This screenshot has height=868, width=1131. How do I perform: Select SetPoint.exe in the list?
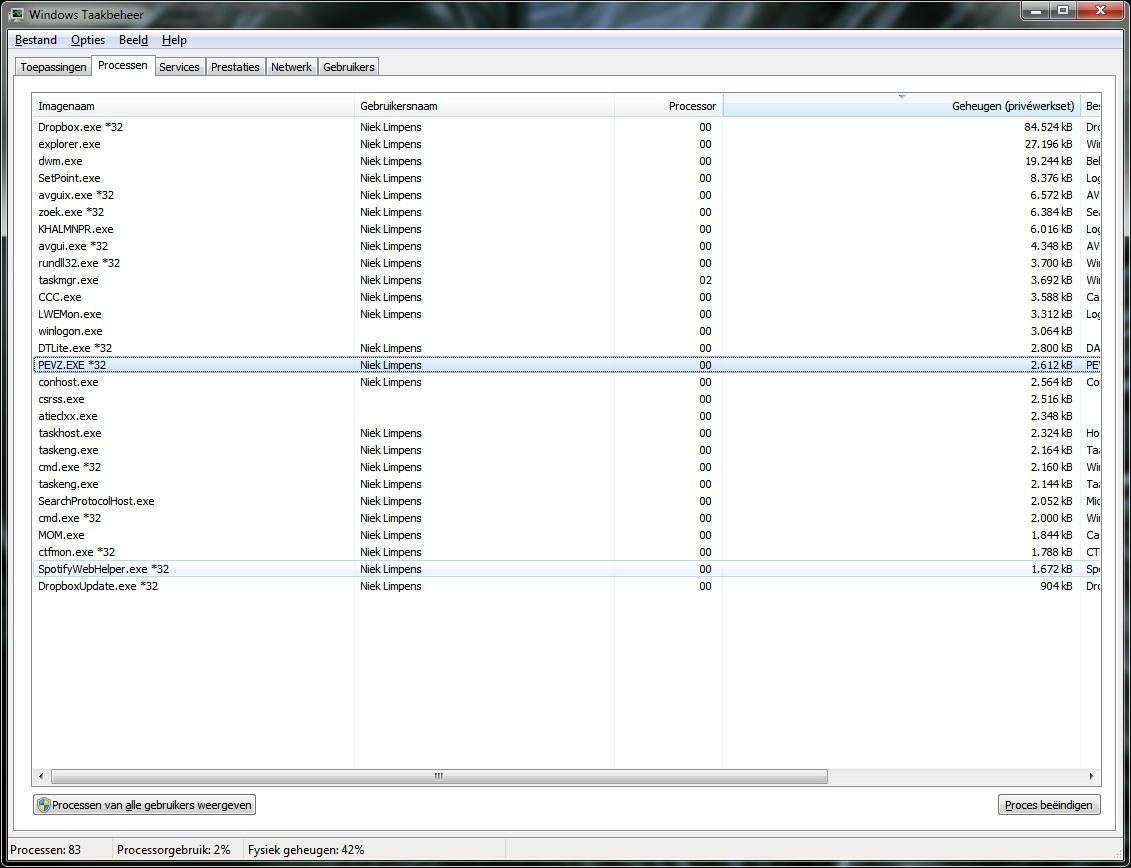(567, 178)
